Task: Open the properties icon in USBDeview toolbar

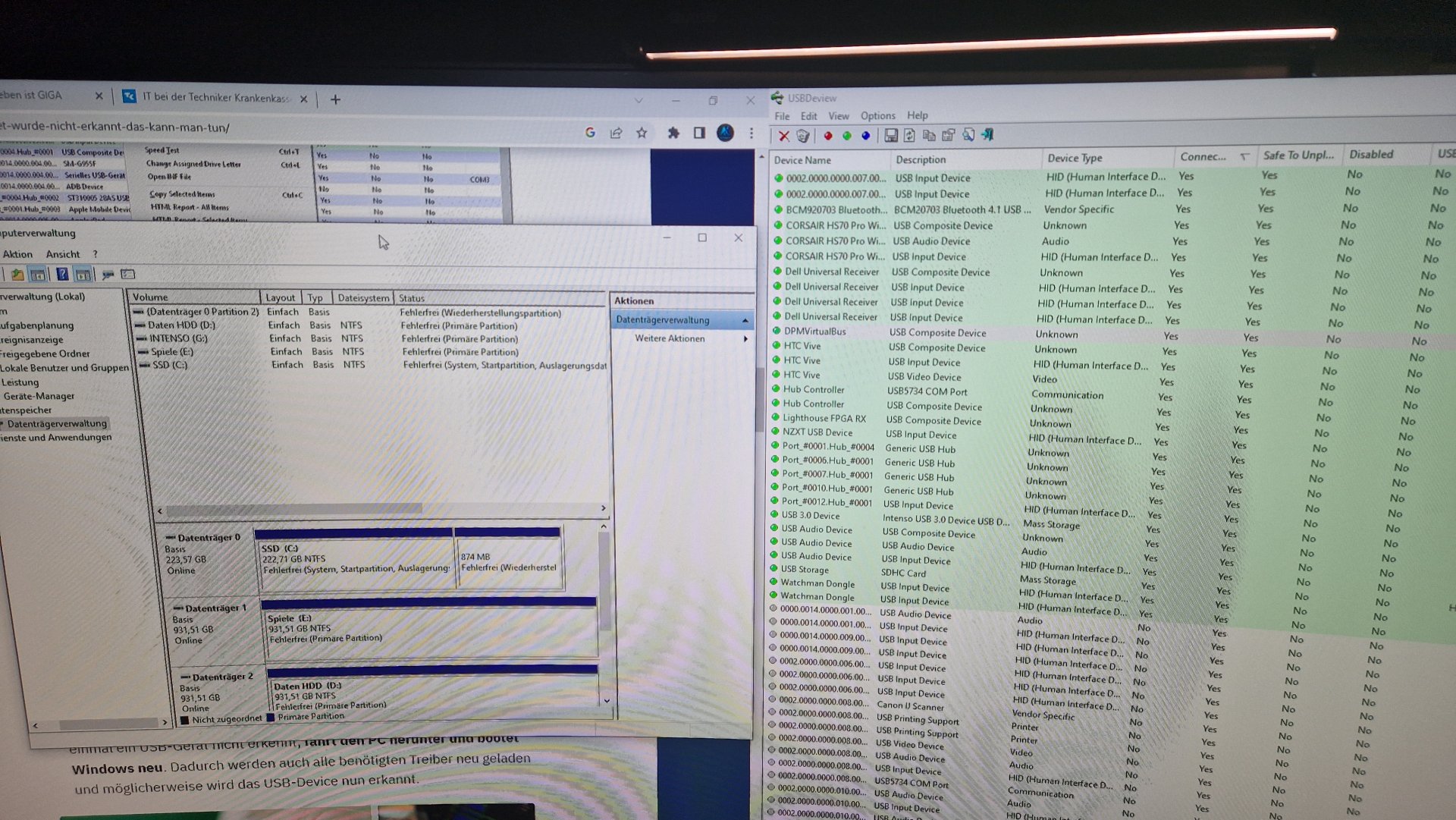Action: (948, 135)
